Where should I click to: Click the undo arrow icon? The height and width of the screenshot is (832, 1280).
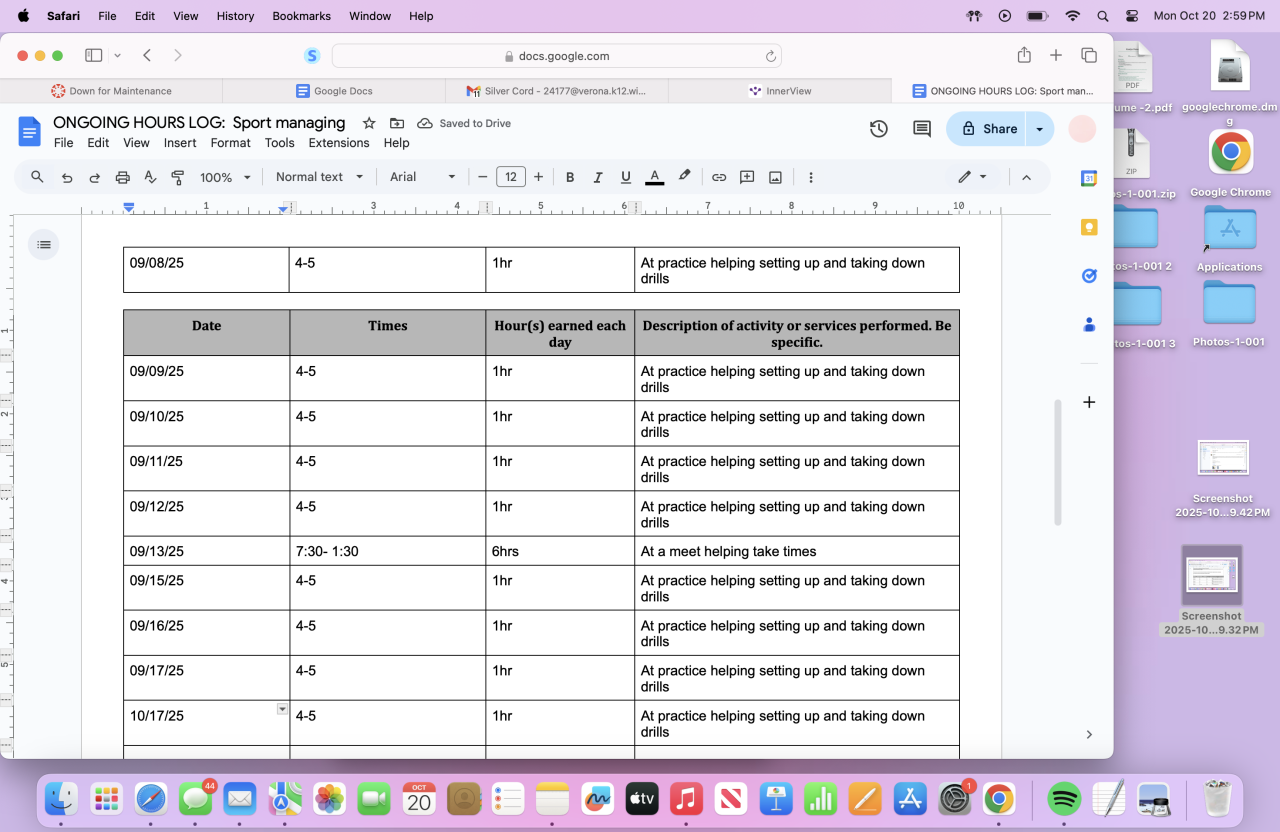(x=67, y=177)
